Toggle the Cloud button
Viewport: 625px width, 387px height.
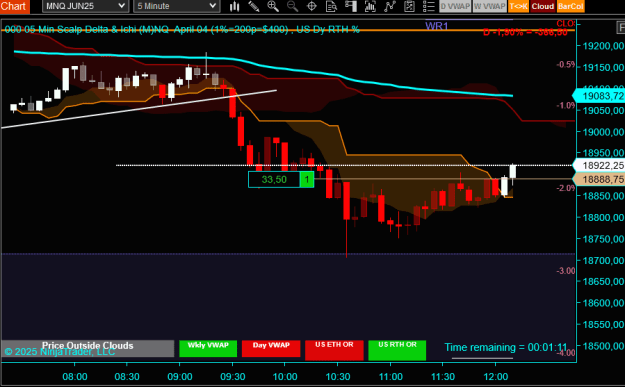pos(543,6)
